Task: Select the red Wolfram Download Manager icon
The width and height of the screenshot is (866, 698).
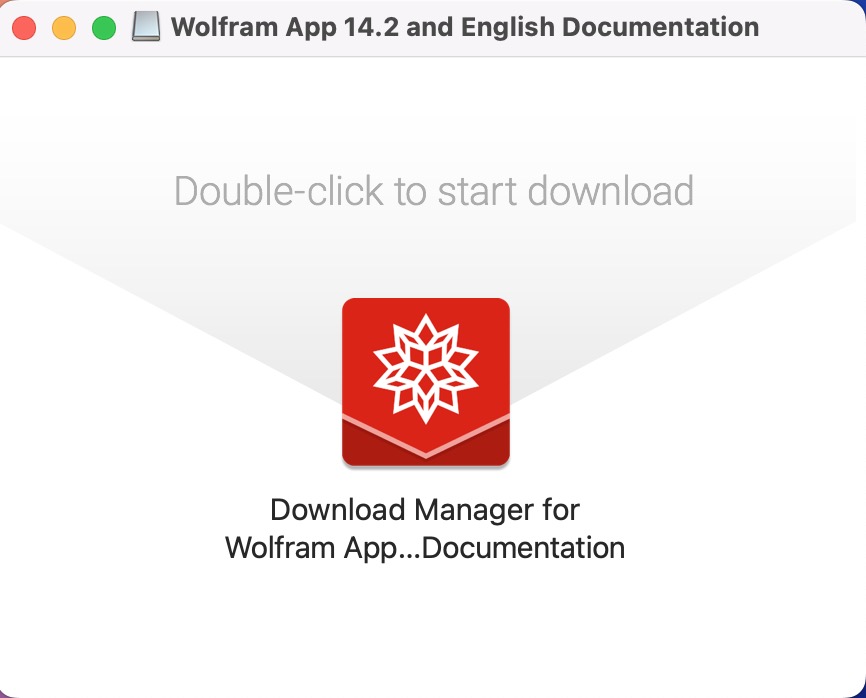Action: 426,382
